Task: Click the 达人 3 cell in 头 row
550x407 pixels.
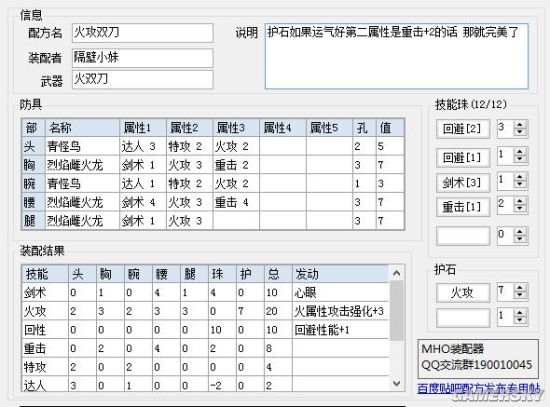Action: (x=143, y=146)
